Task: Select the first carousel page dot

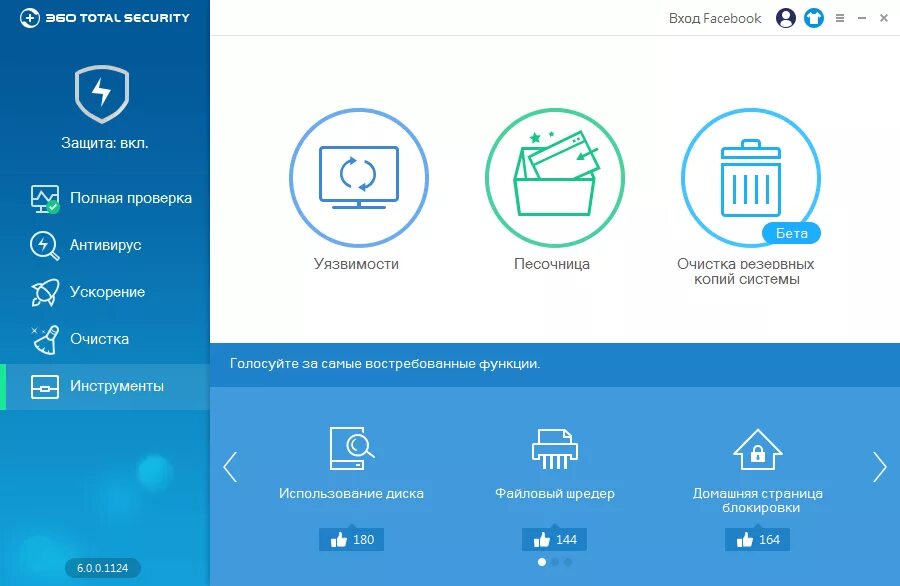Action: (542, 562)
